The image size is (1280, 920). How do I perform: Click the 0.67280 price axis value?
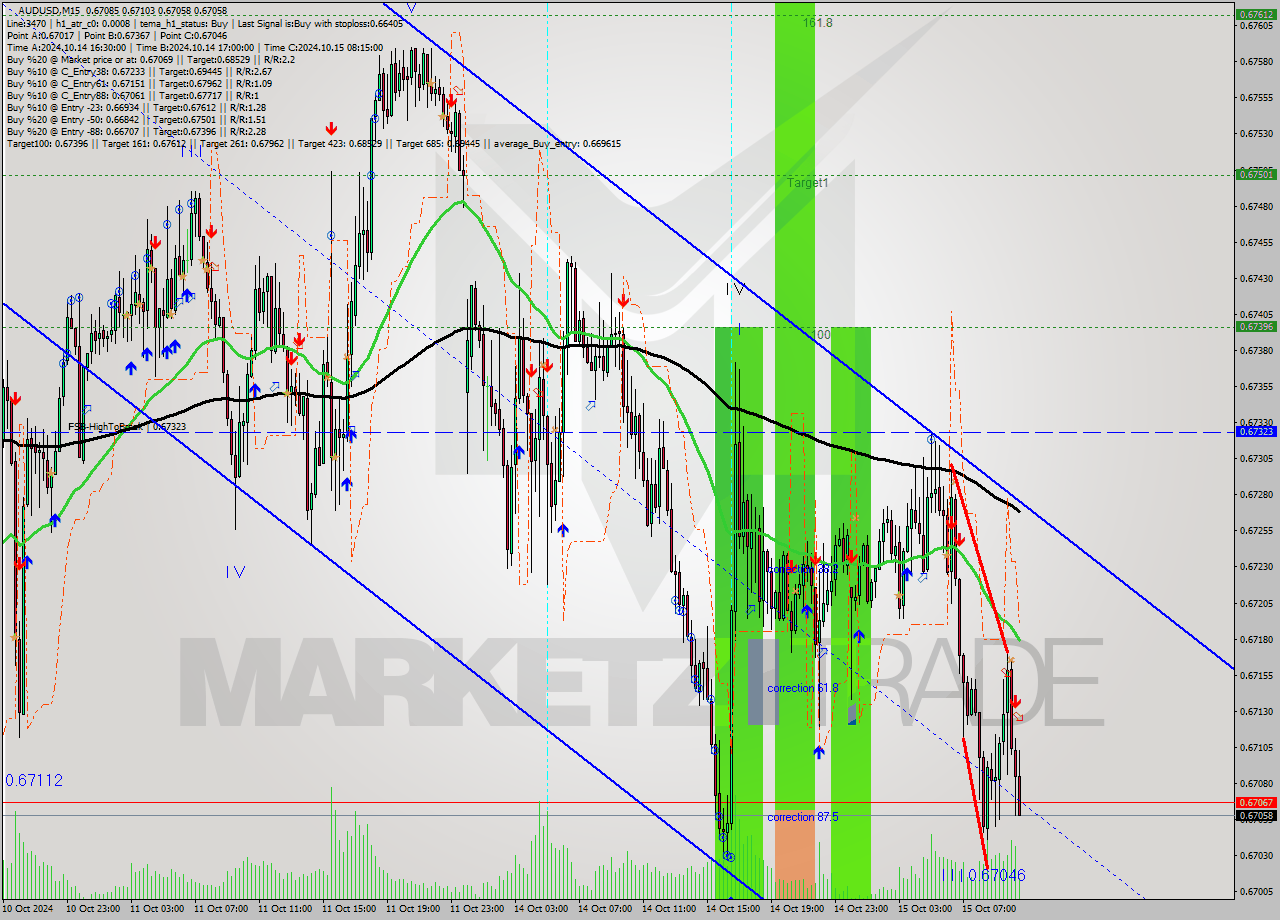(1256, 494)
